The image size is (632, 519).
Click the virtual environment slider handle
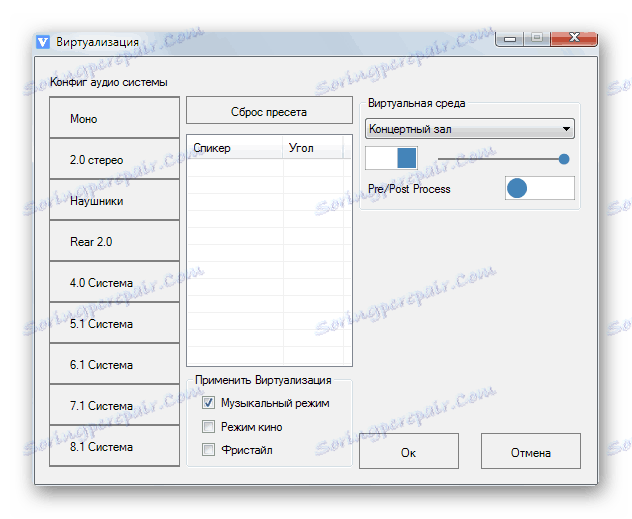pos(564,159)
